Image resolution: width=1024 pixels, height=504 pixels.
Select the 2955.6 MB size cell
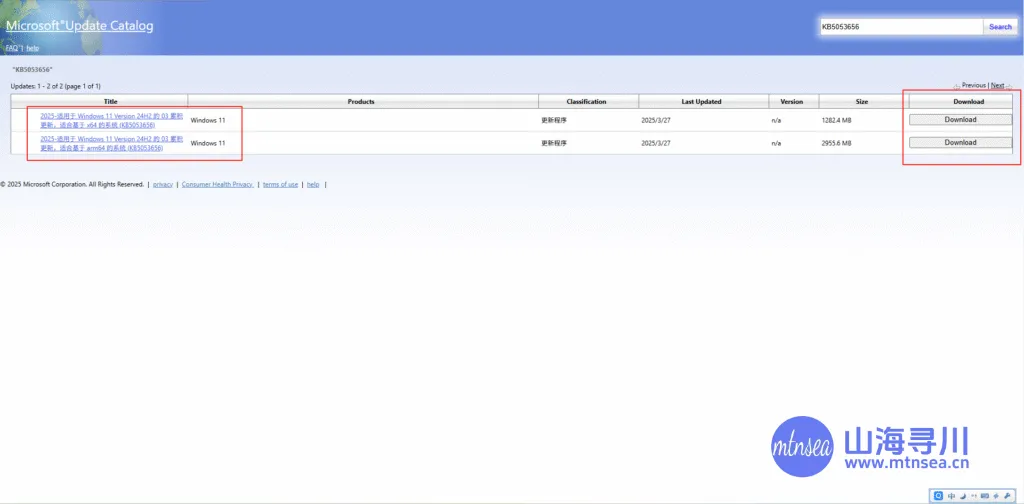coord(836,143)
